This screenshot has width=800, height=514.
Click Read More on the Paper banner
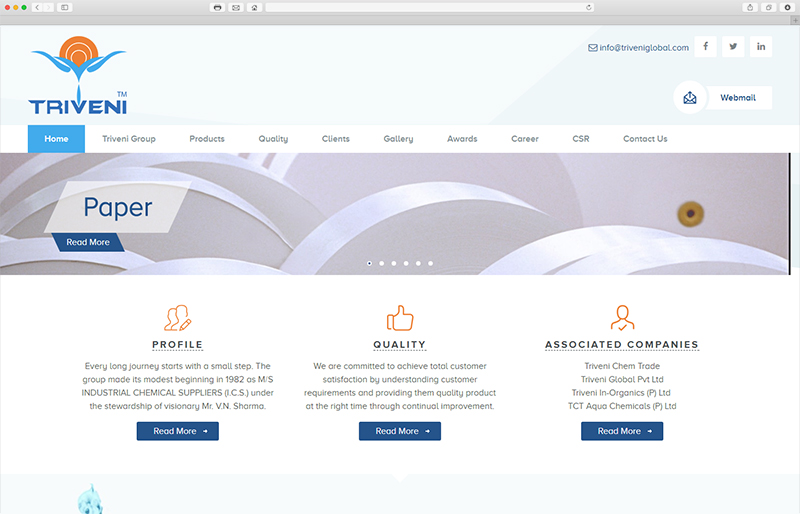[x=88, y=242]
